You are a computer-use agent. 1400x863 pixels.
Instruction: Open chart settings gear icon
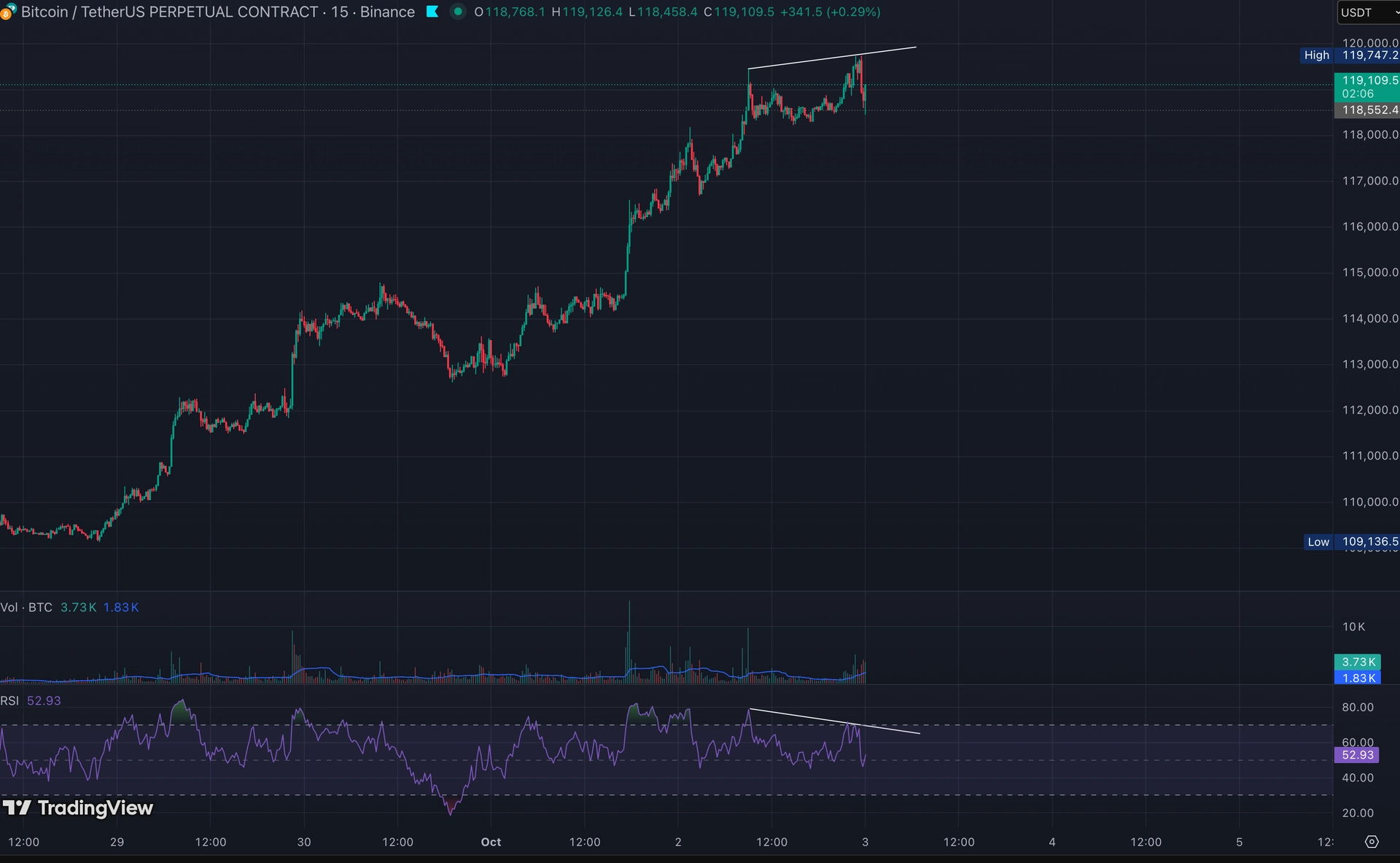pyautogui.click(x=1372, y=842)
